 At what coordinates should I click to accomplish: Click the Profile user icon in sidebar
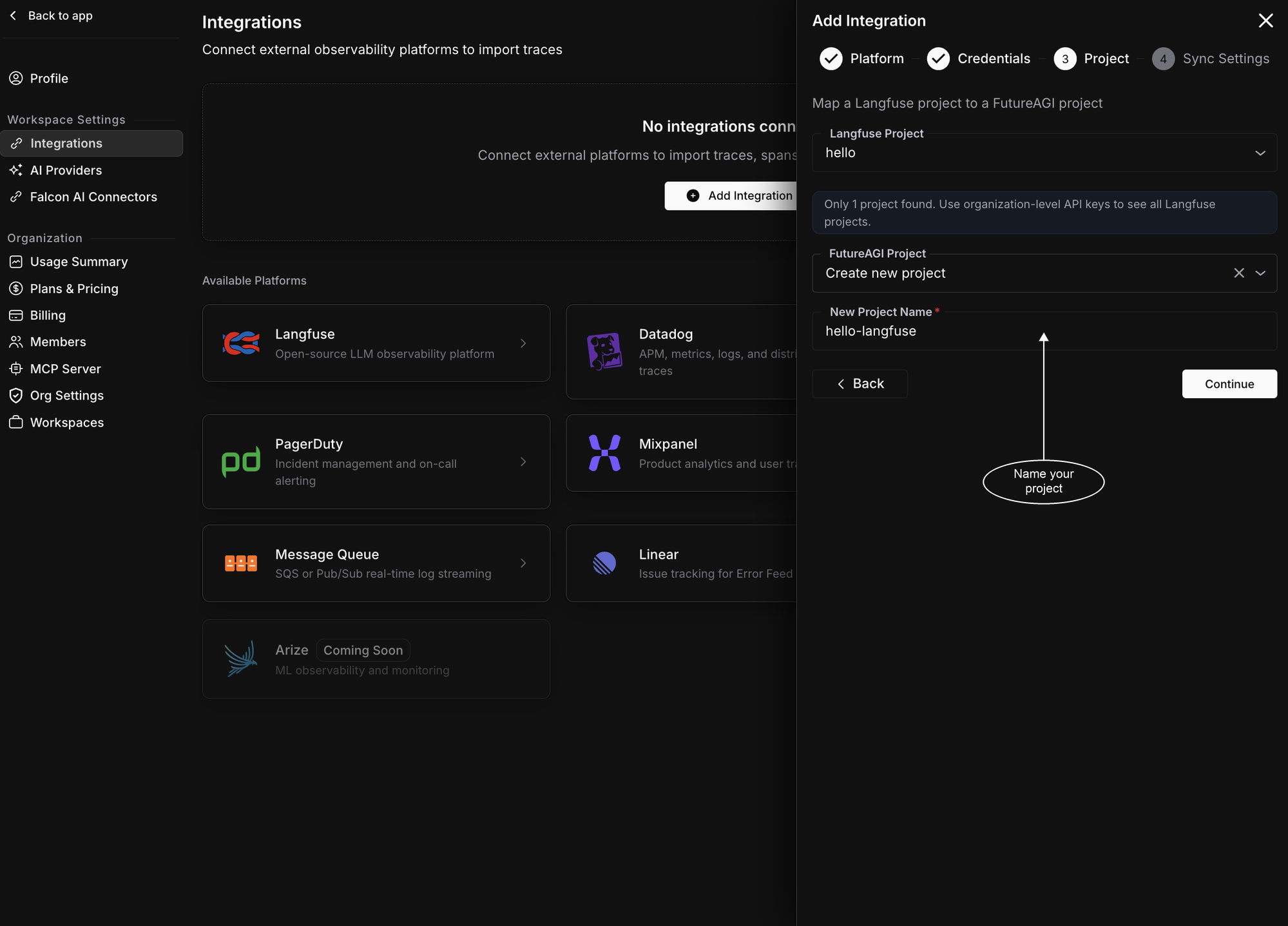coord(16,79)
